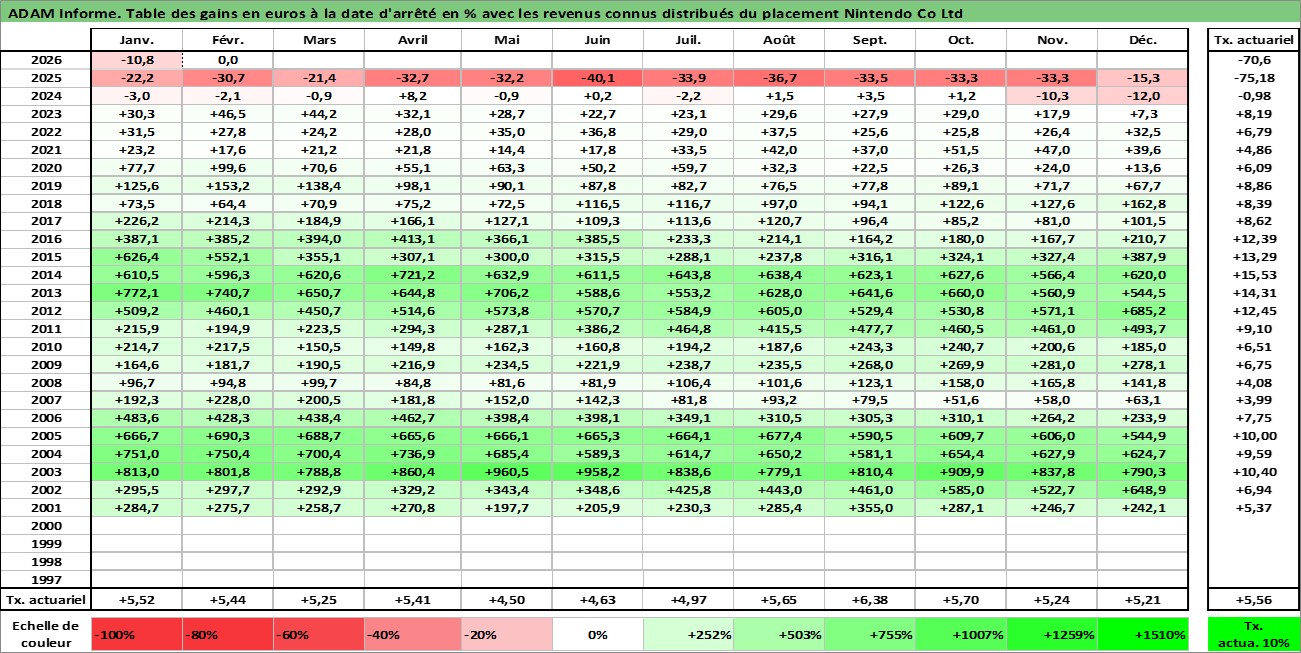Screen dimensions: 1301x653
Task: Click the +909,9 cell for Oct. 2003
Action: [x=961, y=472]
